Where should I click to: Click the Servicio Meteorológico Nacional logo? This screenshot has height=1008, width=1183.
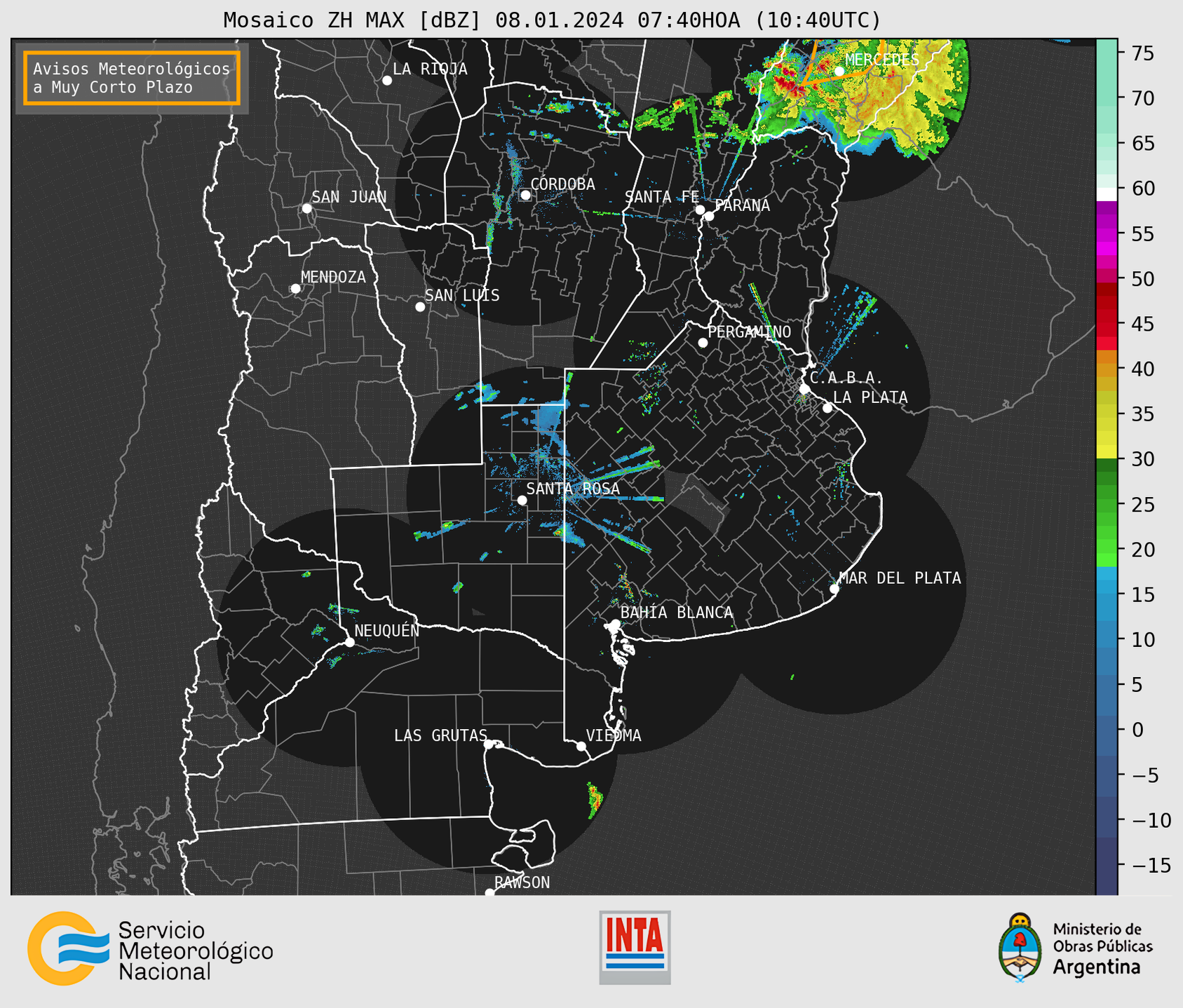tap(150, 949)
